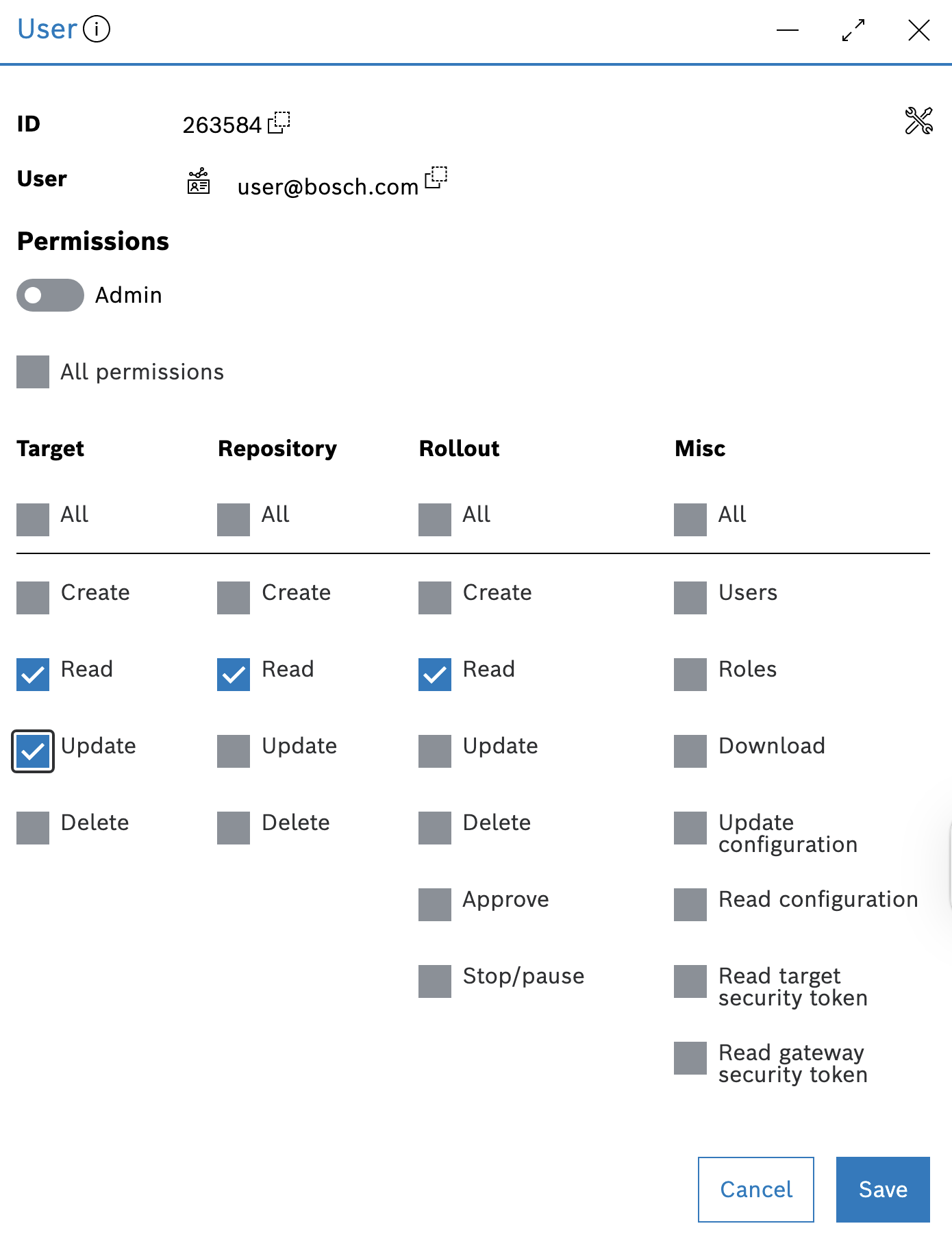Check the All permissions checkbox
952x1252 pixels.
pos(33,372)
